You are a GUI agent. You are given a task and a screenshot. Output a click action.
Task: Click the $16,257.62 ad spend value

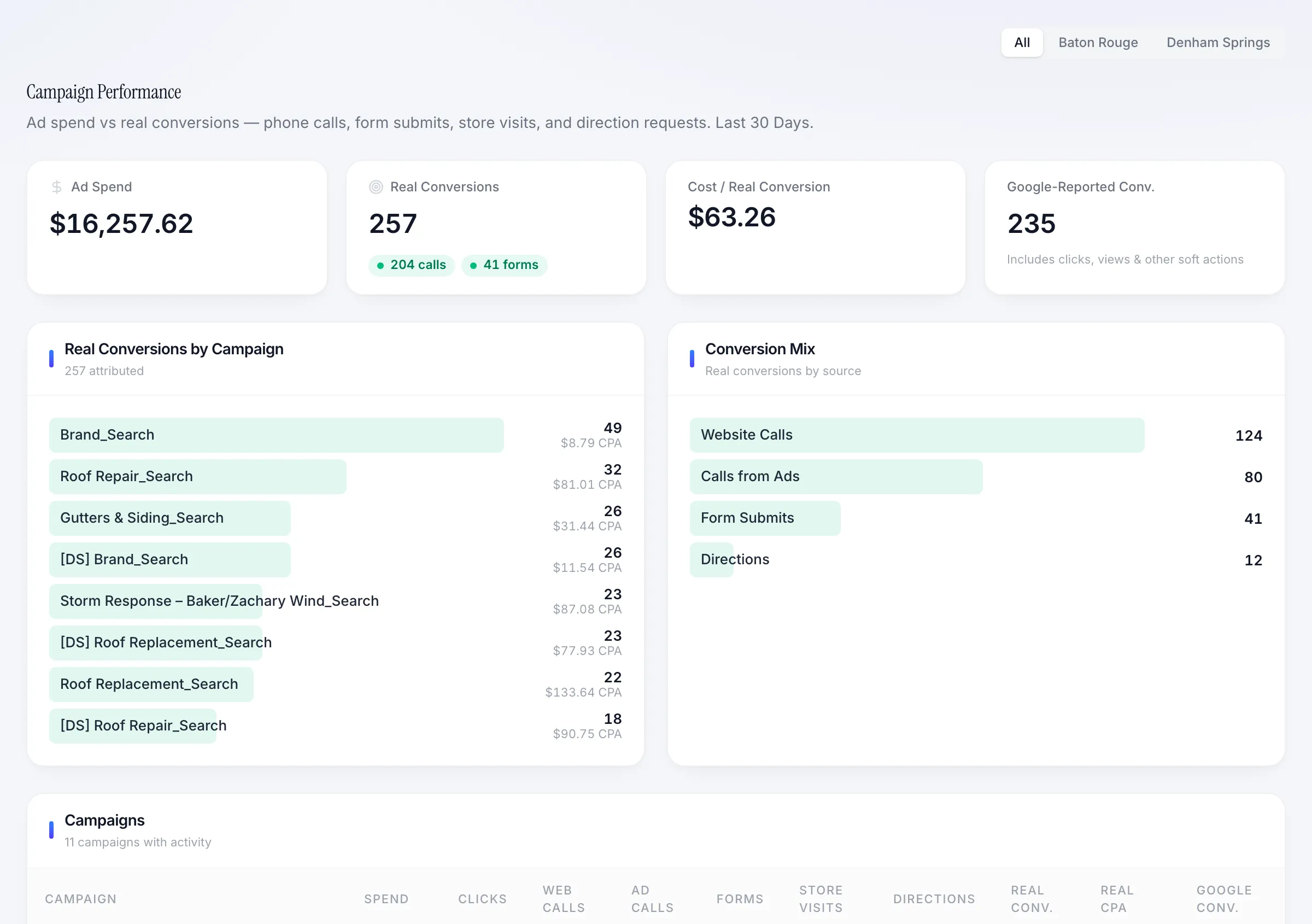click(121, 224)
